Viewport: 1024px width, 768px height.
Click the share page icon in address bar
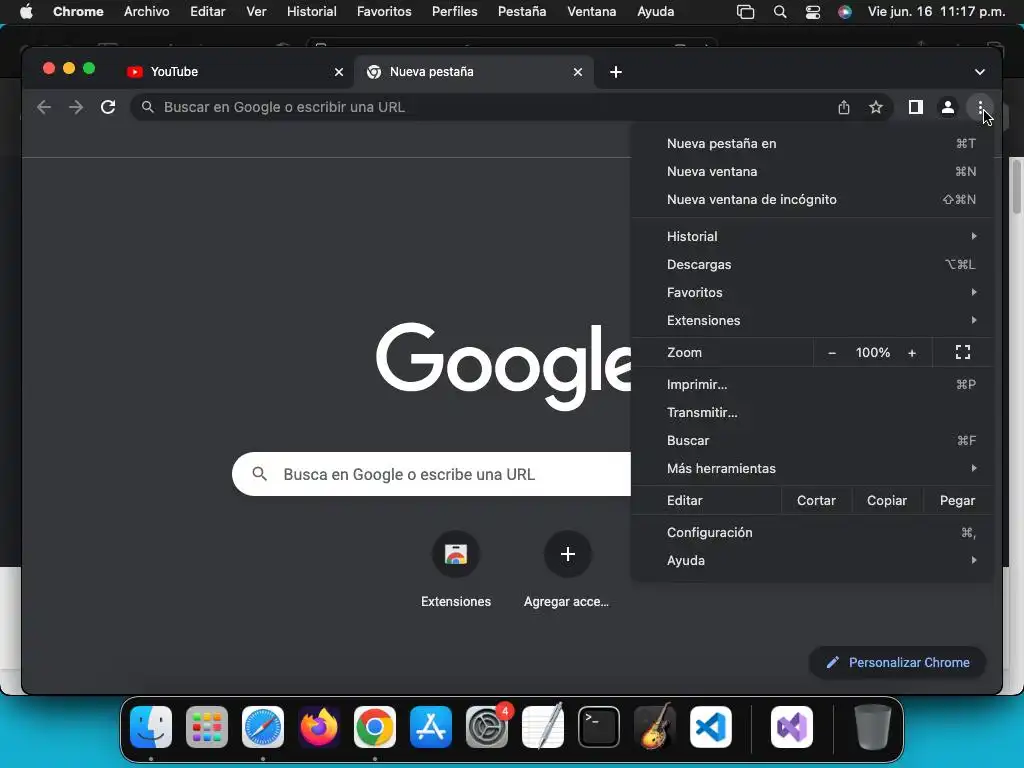point(844,107)
